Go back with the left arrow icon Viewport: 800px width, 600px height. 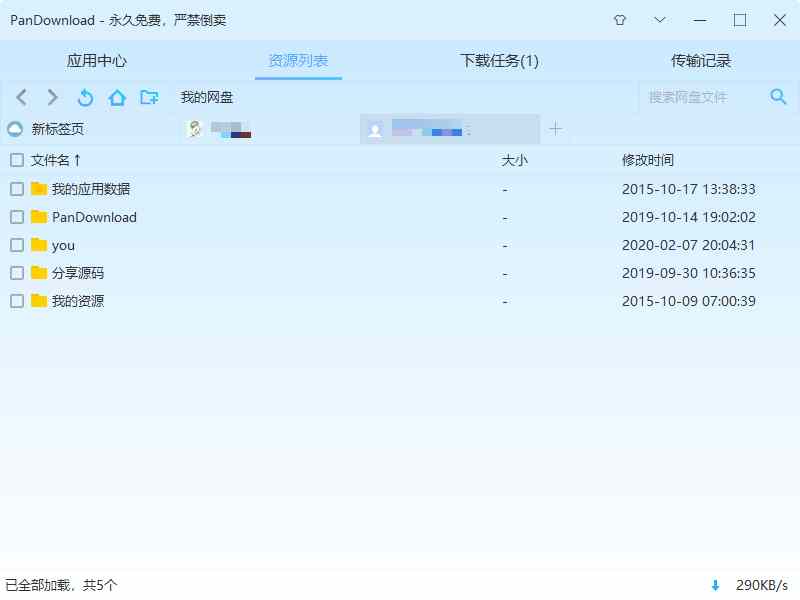coord(21,97)
